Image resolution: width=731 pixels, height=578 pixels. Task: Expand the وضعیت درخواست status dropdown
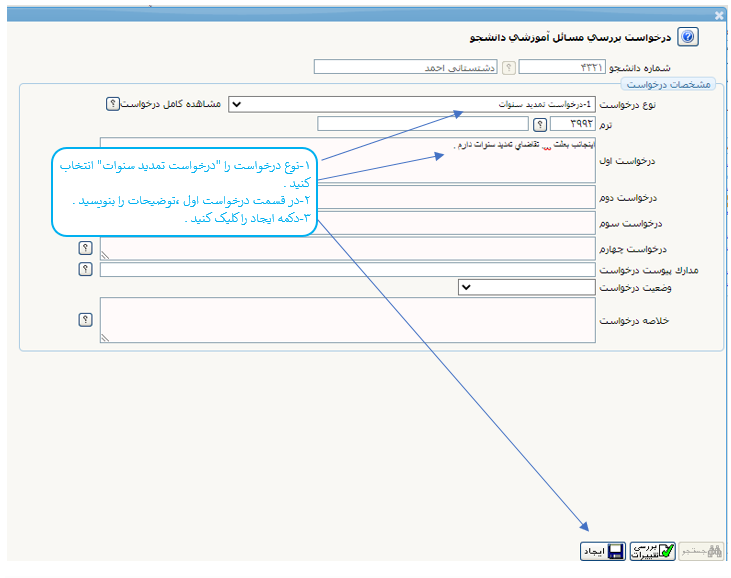(x=526, y=287)
